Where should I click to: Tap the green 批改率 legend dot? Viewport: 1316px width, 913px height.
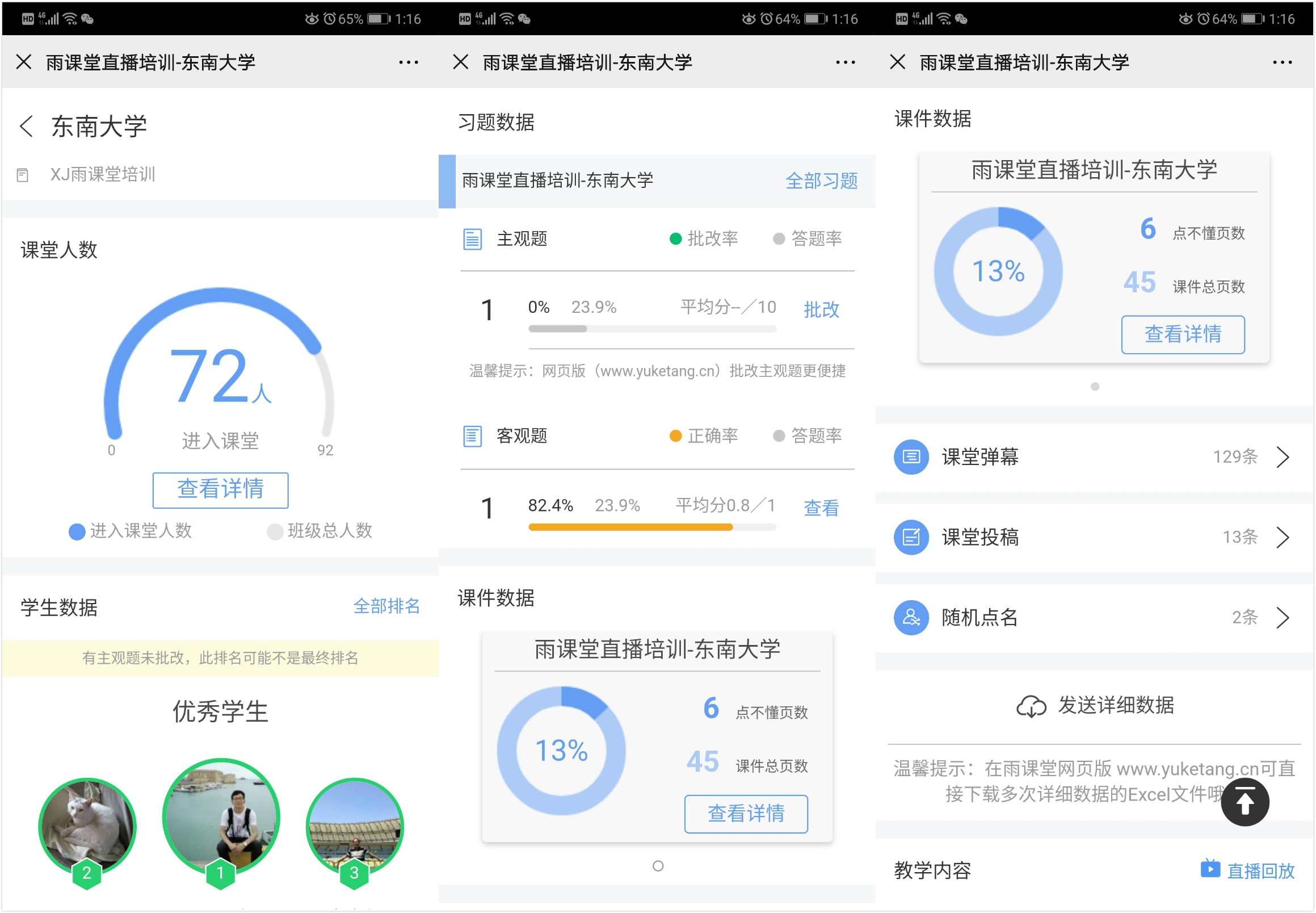675,238
